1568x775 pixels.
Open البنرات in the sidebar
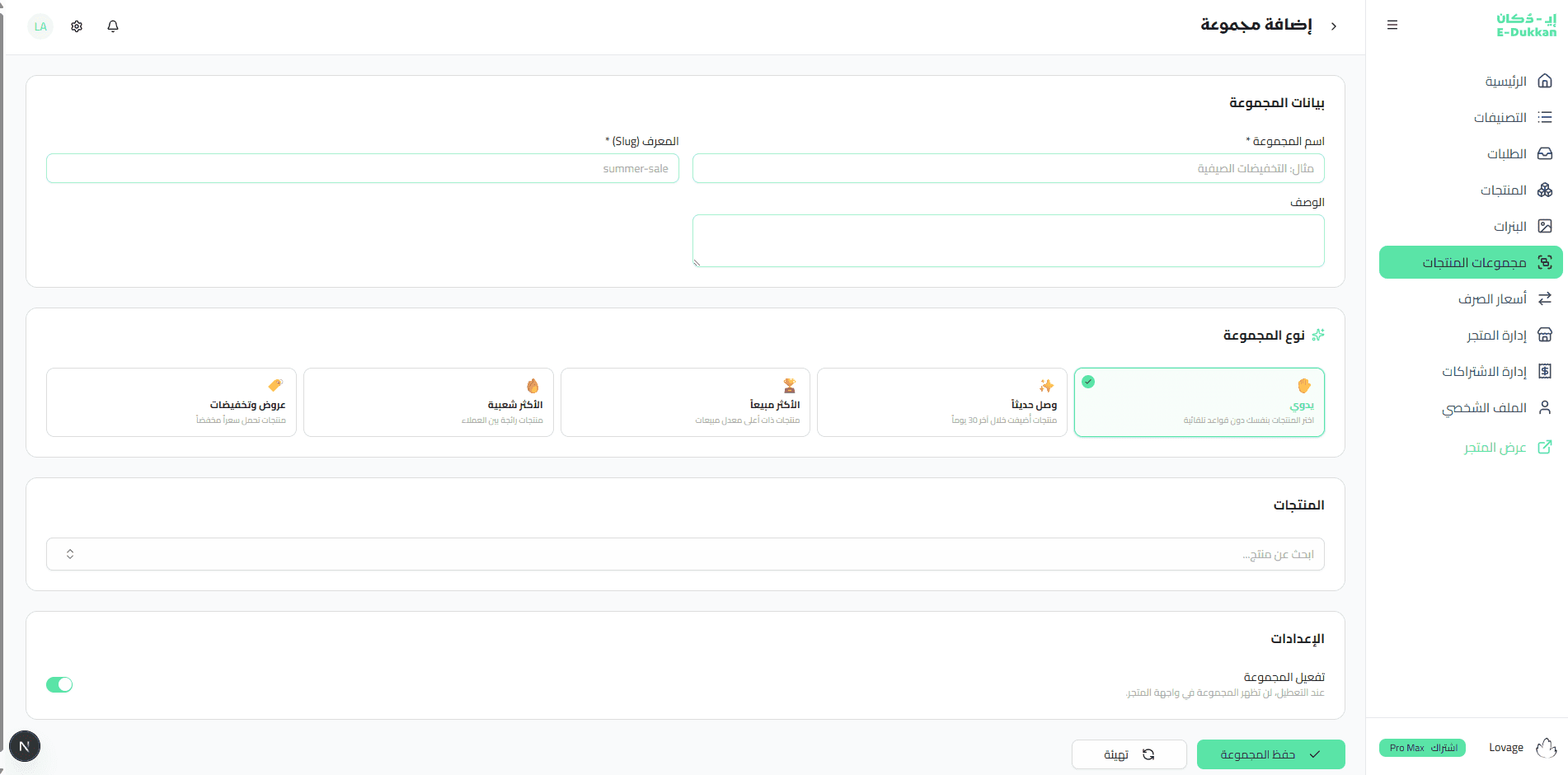(1471, 226)
